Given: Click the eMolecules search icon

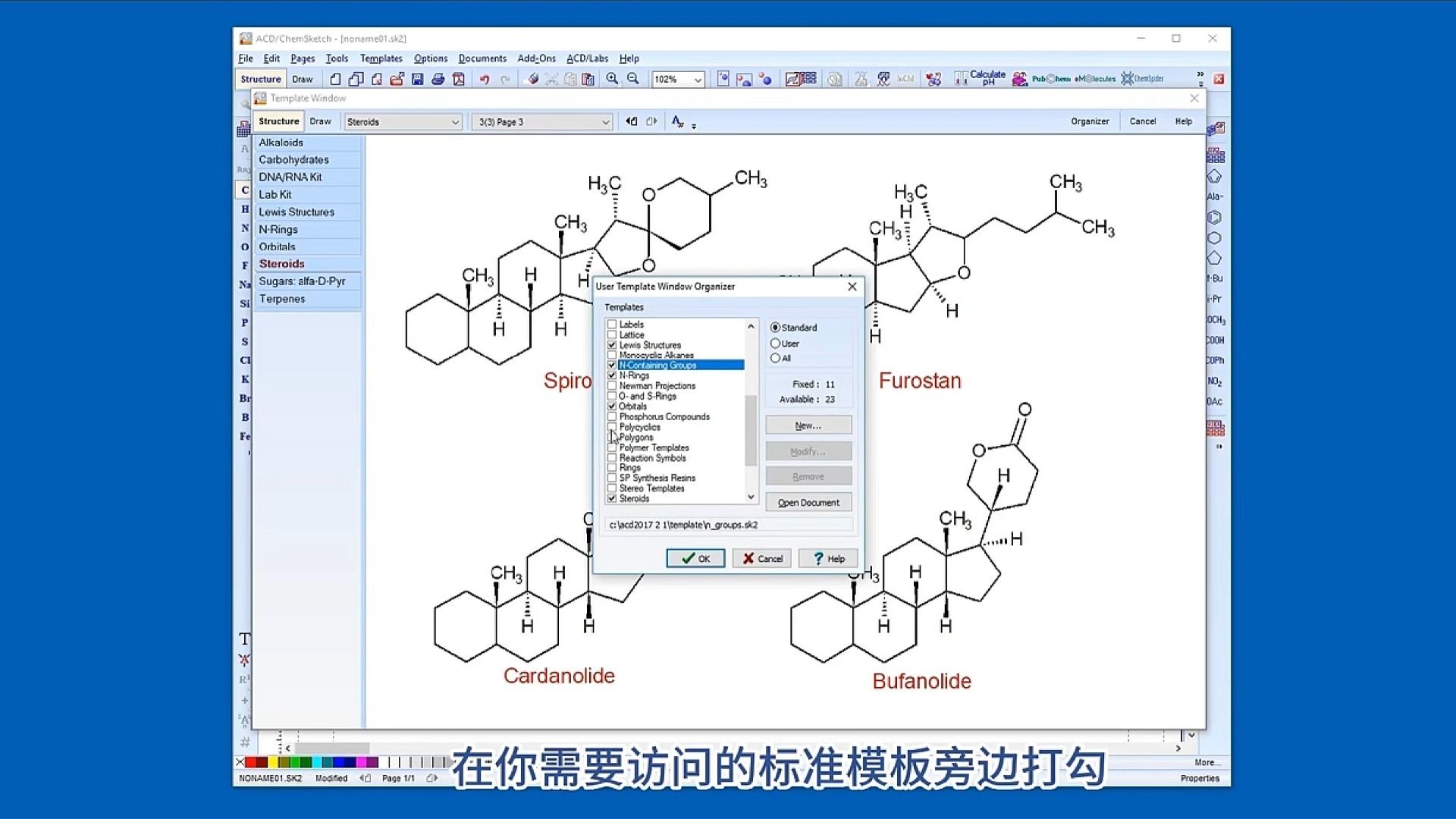Looking at the screenshot, I should (x=1095, y=79).
